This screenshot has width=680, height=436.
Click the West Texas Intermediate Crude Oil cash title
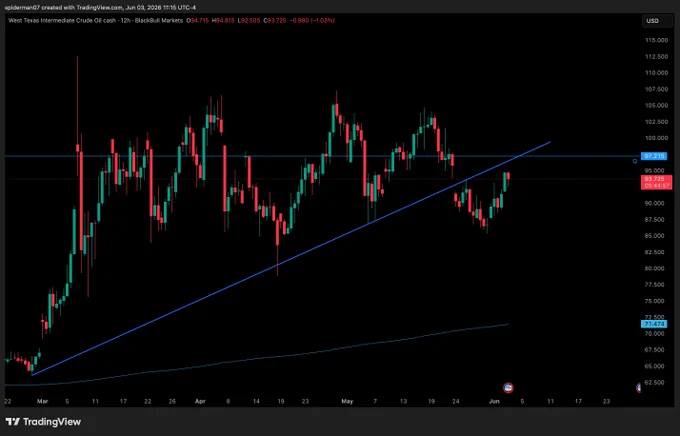[62, 20]
